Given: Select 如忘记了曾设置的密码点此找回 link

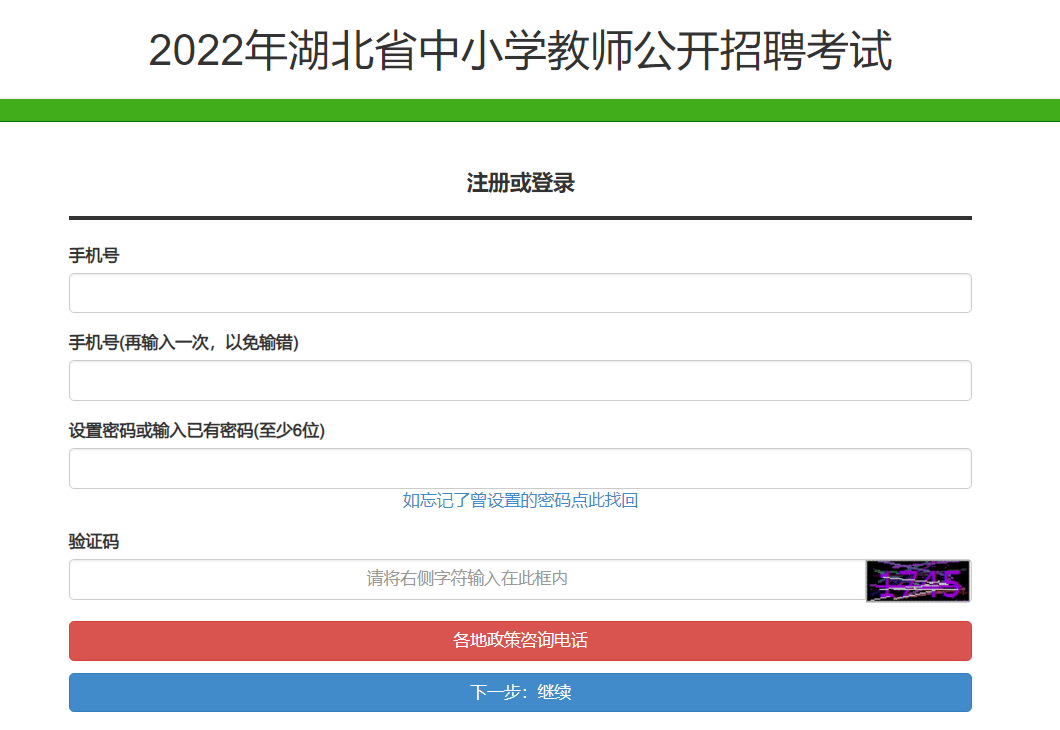Looking at the screenshot, I should click(x=520, y=500).
